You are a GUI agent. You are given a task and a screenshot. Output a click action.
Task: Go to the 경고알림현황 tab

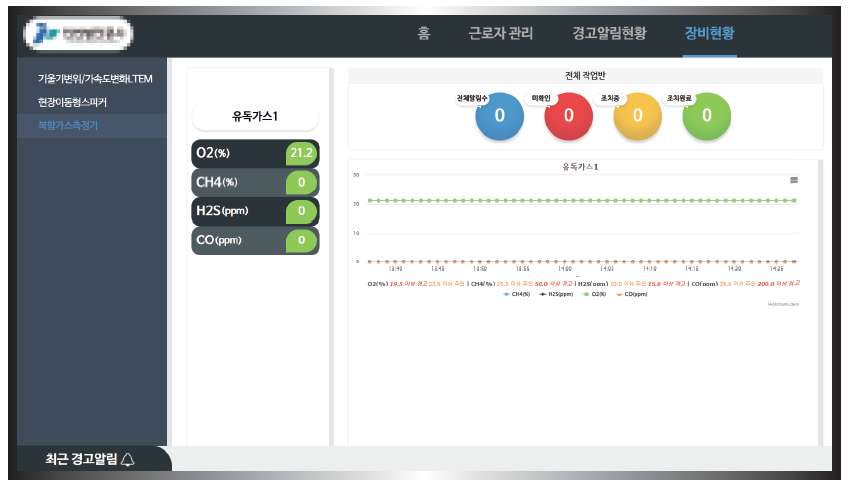(609, 33)
